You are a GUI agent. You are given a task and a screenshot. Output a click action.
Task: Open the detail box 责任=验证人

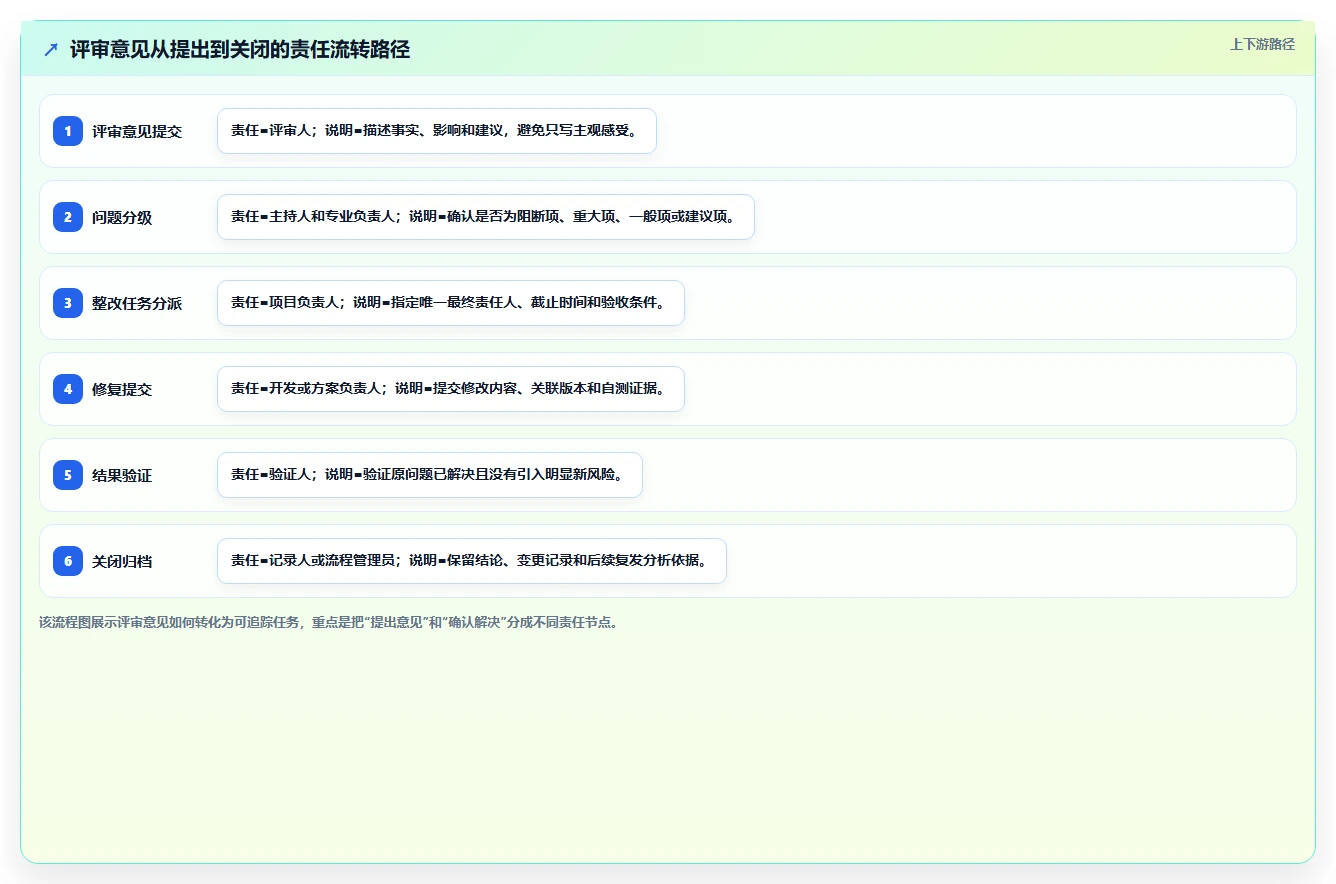coord(430,475)
